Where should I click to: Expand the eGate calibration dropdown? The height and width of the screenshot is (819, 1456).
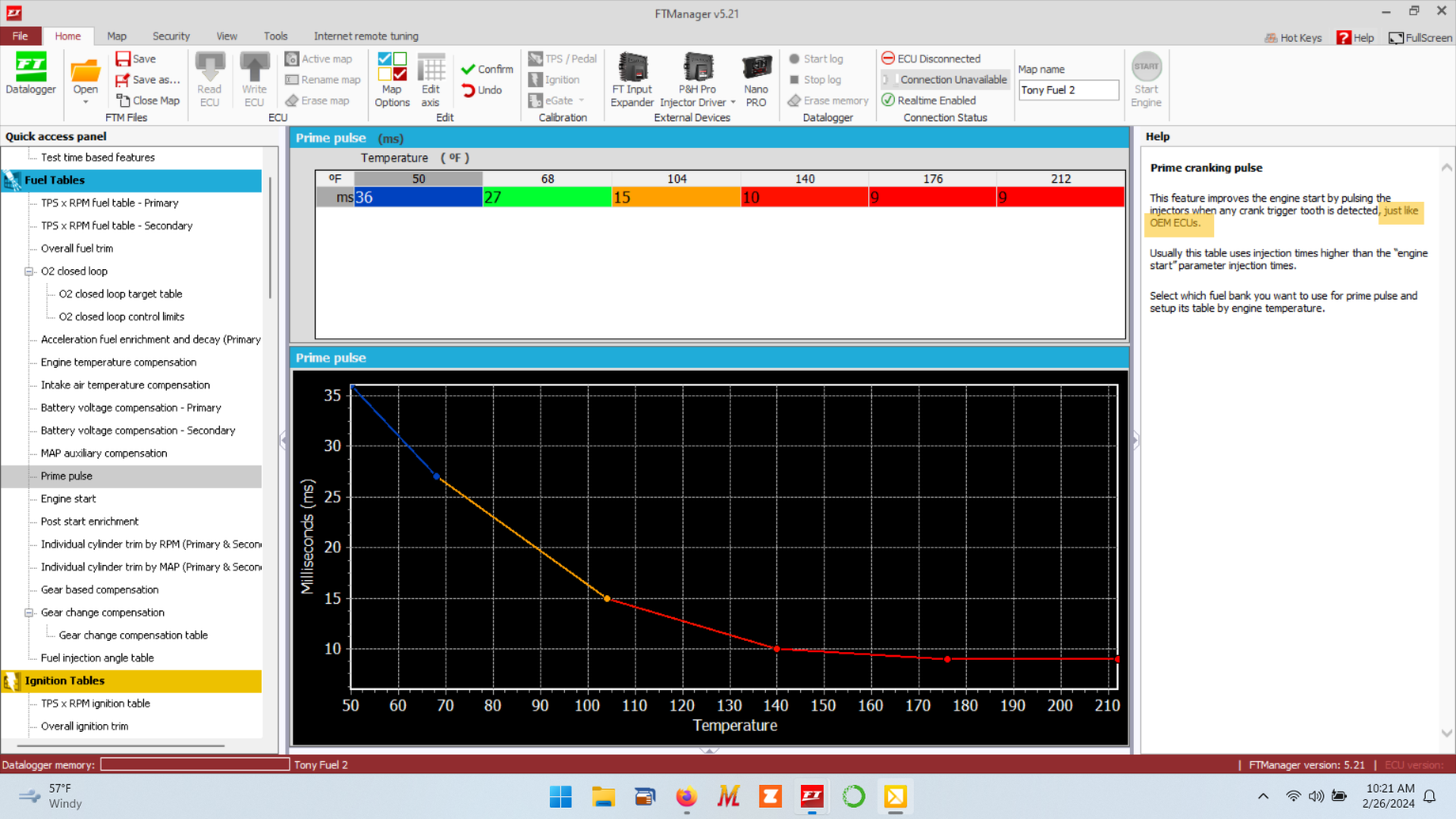pyautogui.click(x=581, y=100)
